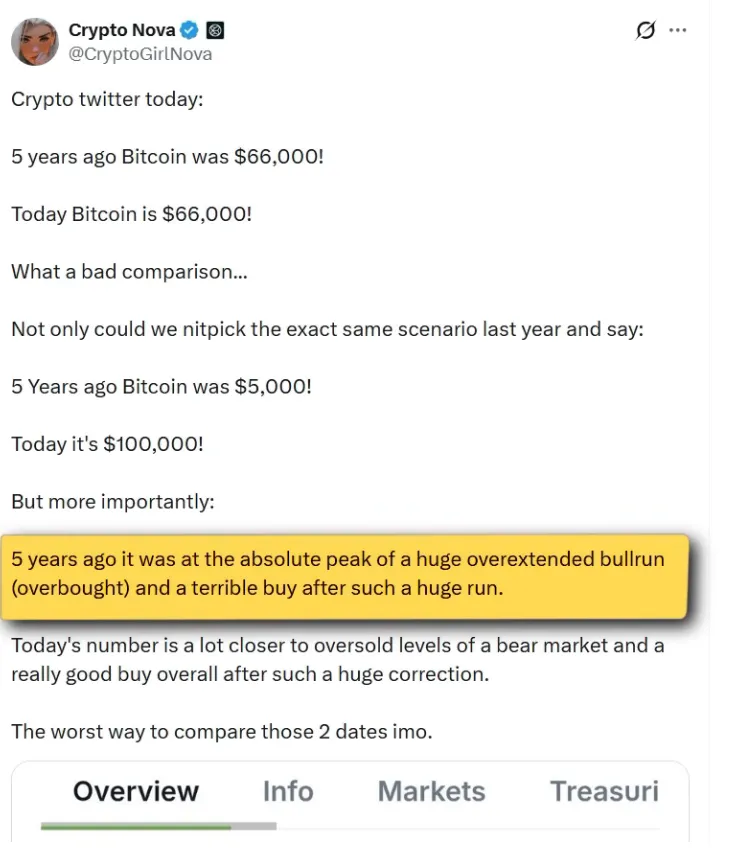
Task: Click the "5 Years ago Bitcoin was $5,000!" line
Action: pos(161,386)
